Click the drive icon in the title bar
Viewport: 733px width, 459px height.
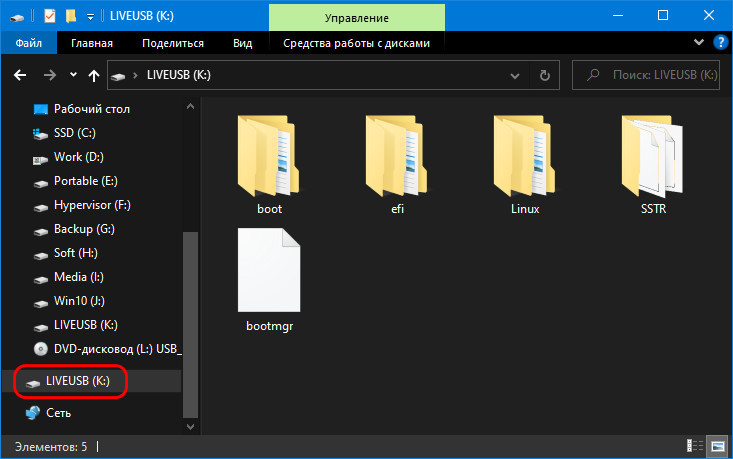click(17, 17)
